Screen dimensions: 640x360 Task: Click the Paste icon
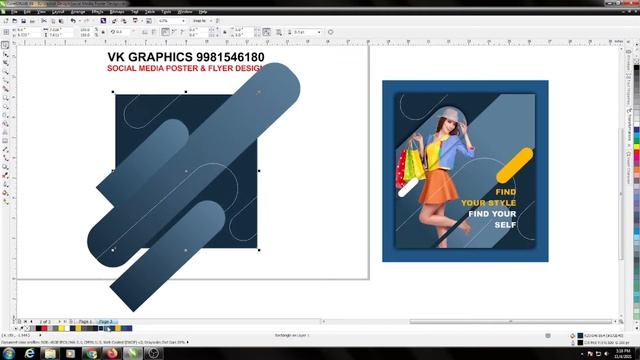coord(61,21)
